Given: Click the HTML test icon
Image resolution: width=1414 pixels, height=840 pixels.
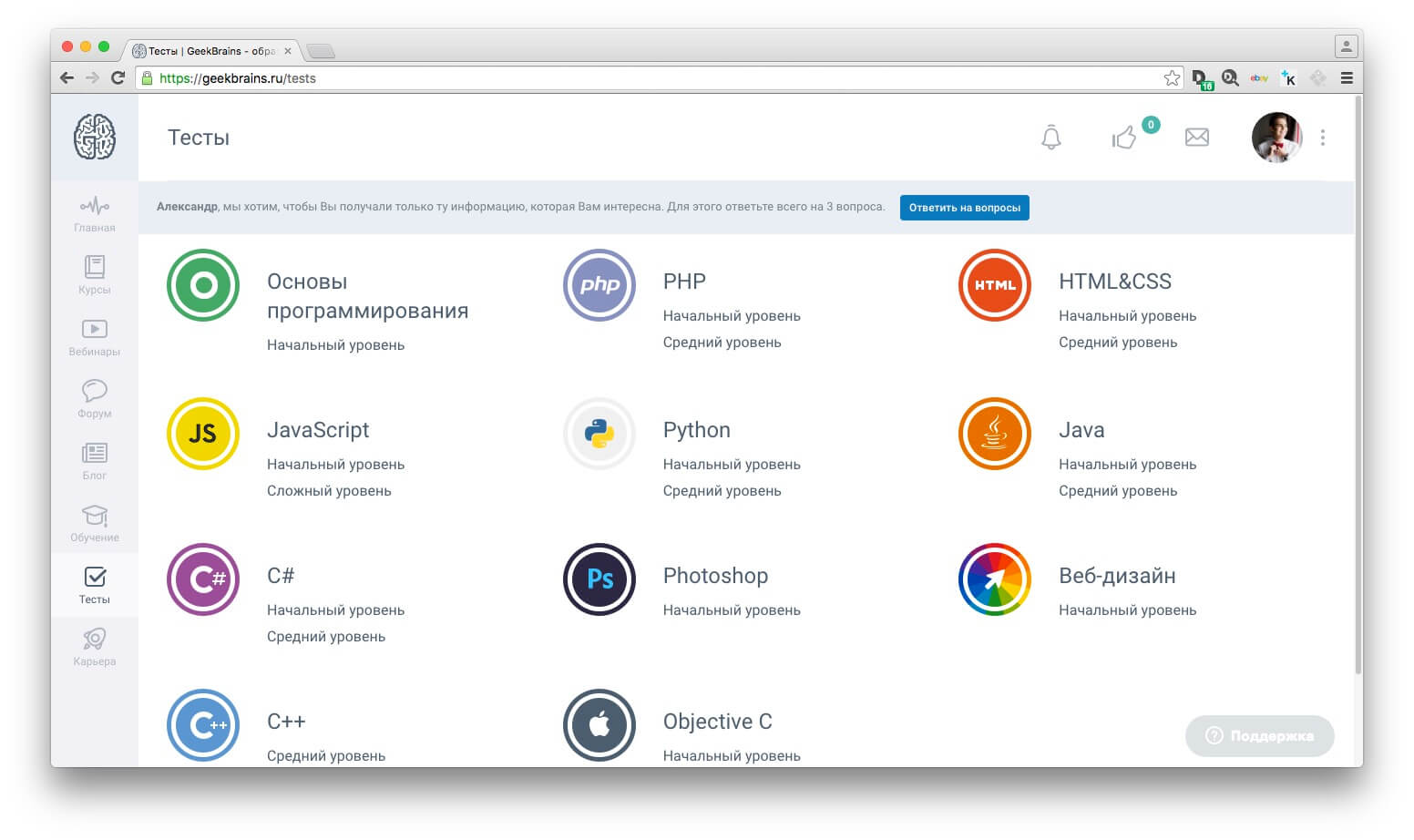Looking at the screenshot, I should [x=995, y=285].
